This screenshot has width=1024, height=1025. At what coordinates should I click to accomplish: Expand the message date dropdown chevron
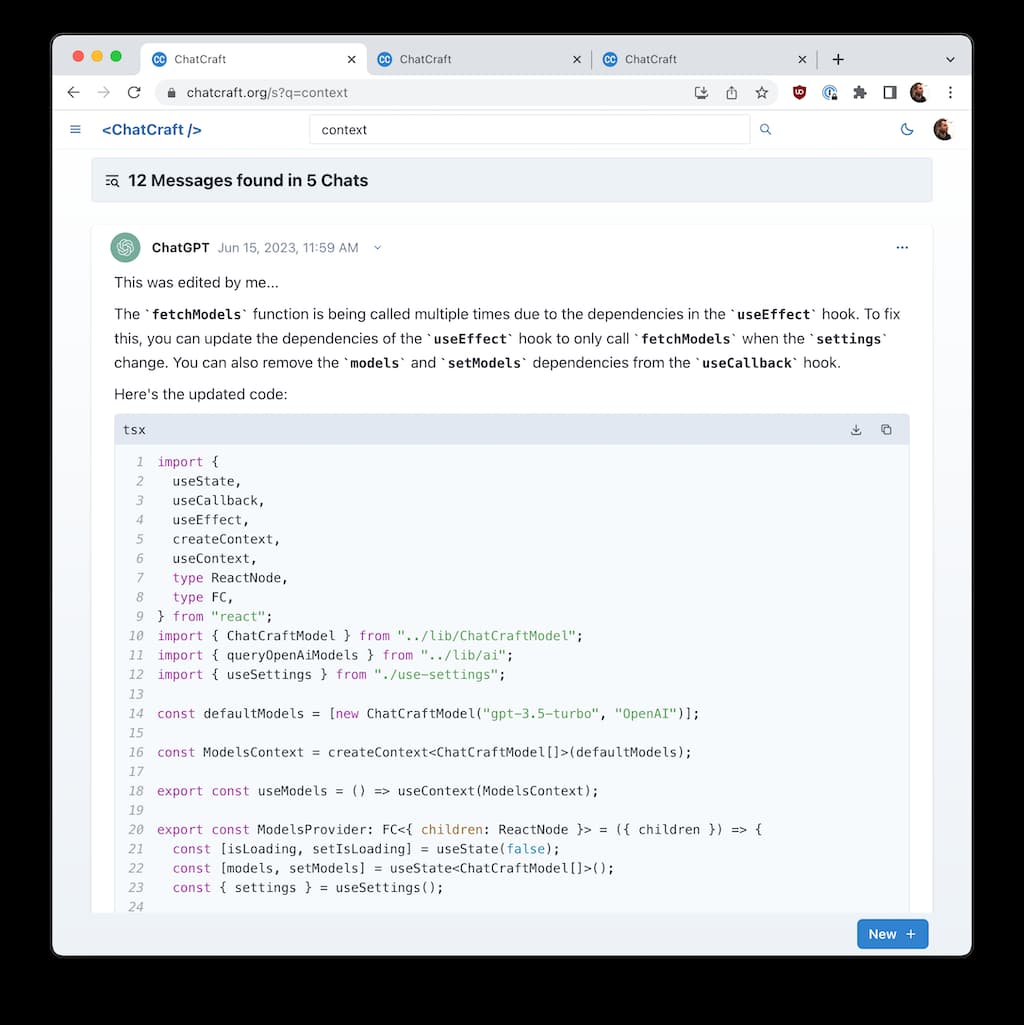(x=377, y=248)
